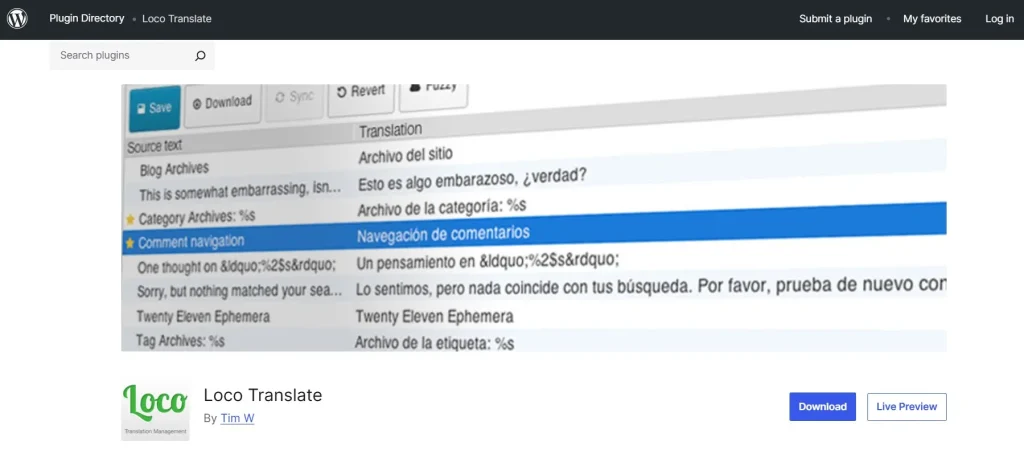Select Sorry, but nothing matched row
This screenshot has height=462, width=1024.
239,291
